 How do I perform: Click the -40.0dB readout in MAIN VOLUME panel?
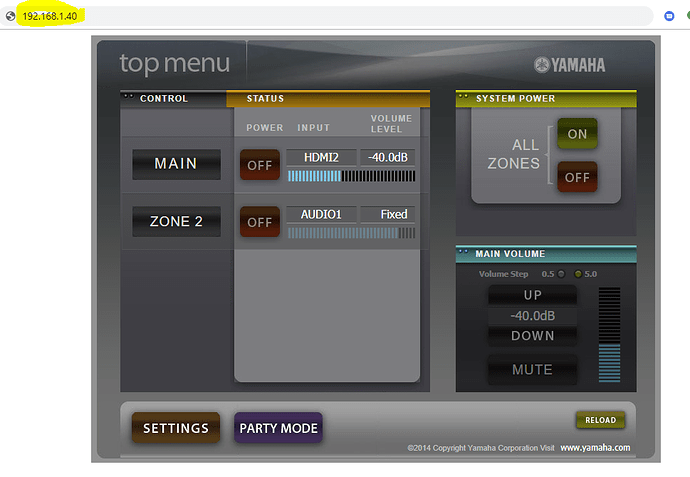coord(532,316)
